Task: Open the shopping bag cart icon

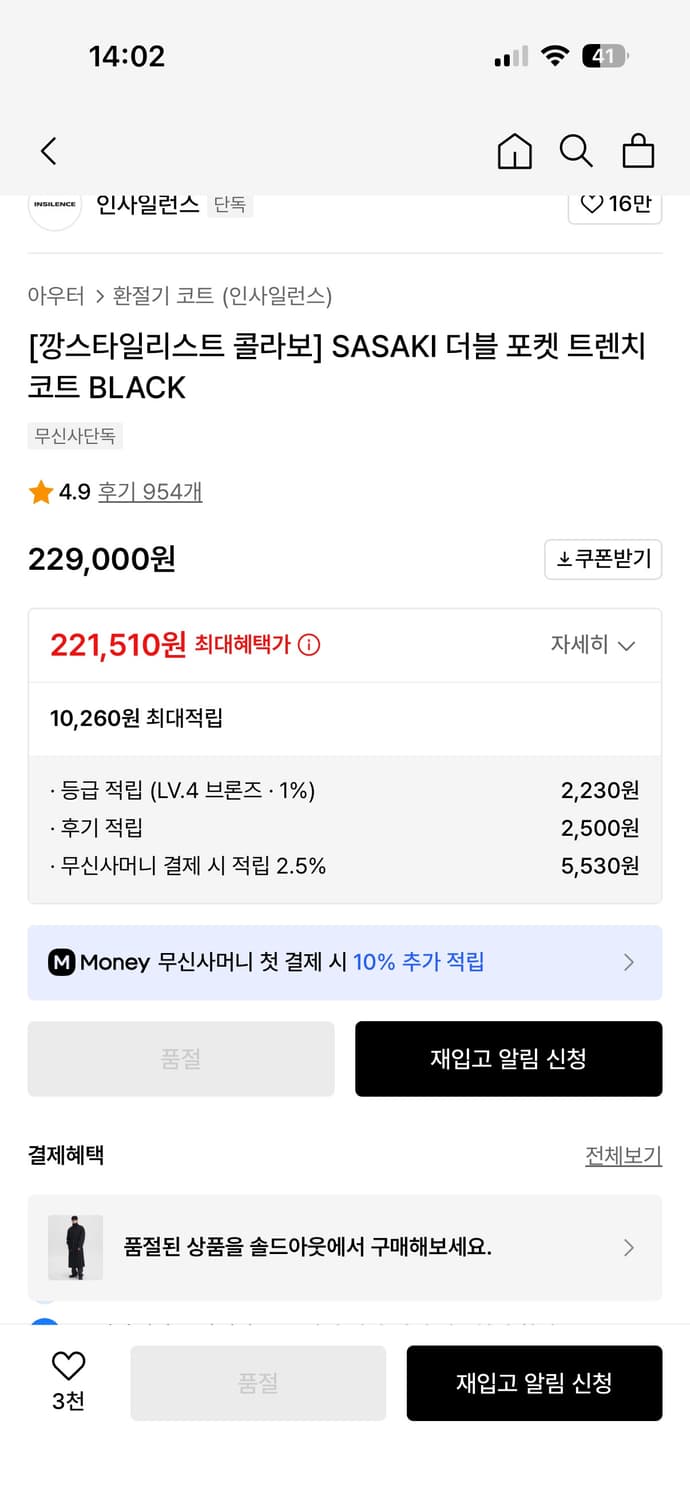Action: (x=638, y=151)
